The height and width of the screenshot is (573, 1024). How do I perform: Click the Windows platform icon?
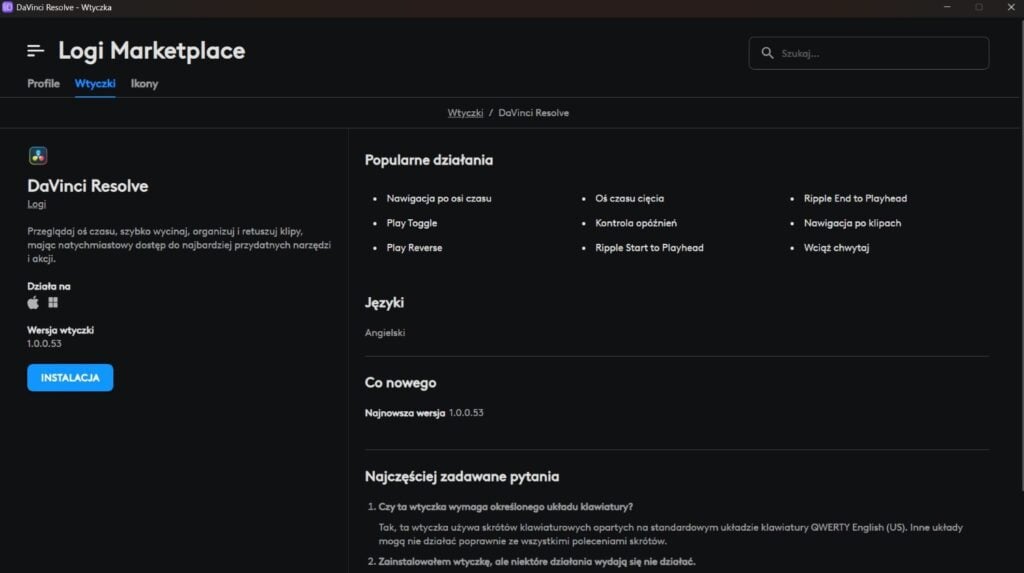pyautogui.click(x=53, y=303)
